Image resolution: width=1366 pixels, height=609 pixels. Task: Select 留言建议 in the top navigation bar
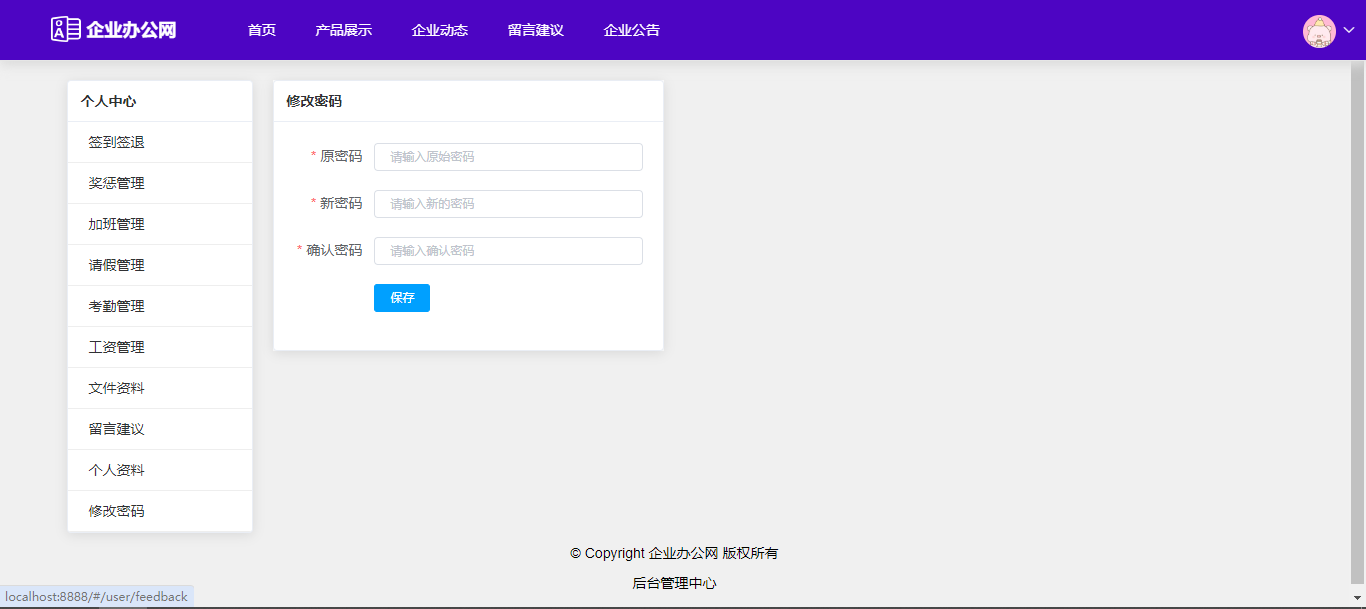click(x=535, y=30)
